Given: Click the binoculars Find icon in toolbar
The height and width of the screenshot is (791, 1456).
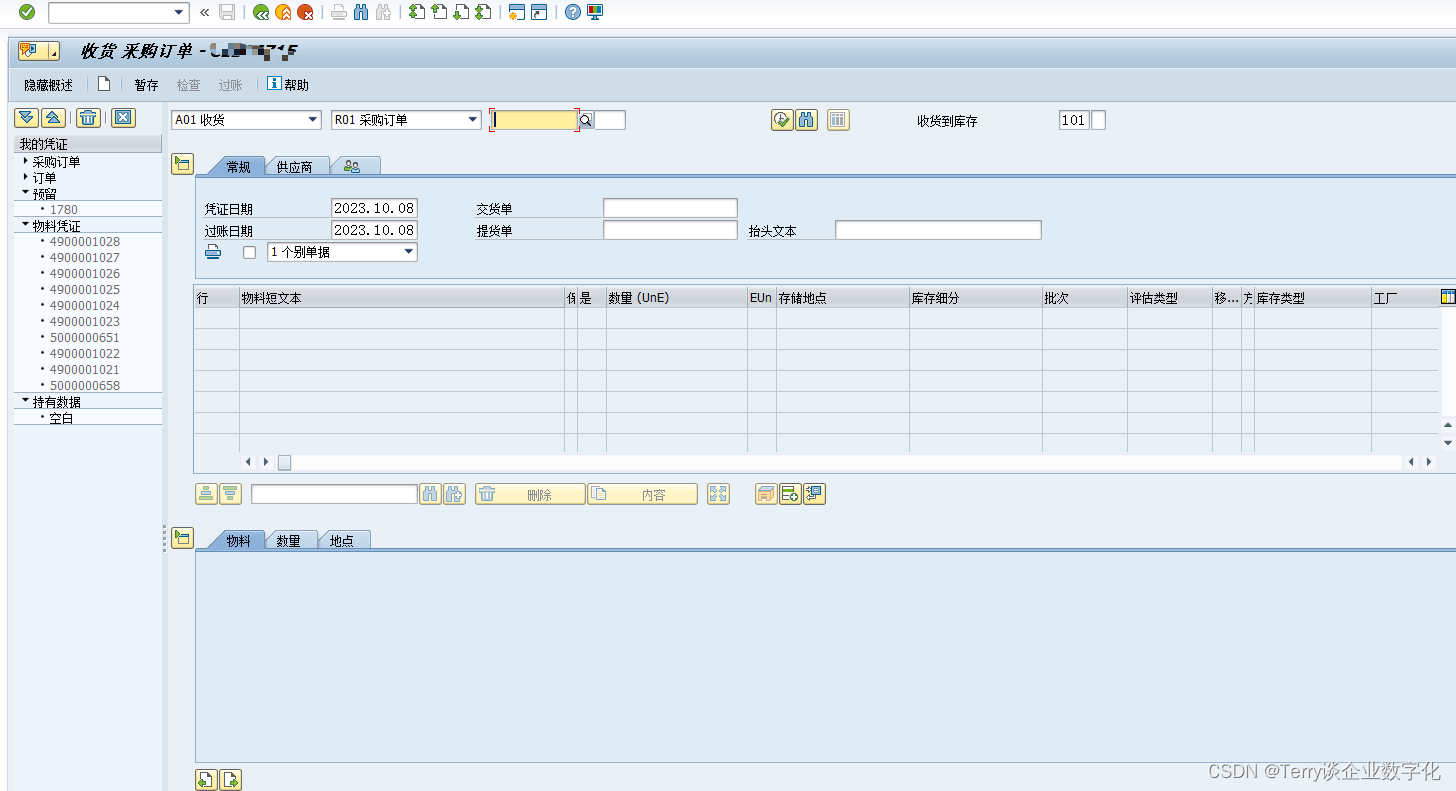Looking at the screenshot, I should [x=360, y=12].
